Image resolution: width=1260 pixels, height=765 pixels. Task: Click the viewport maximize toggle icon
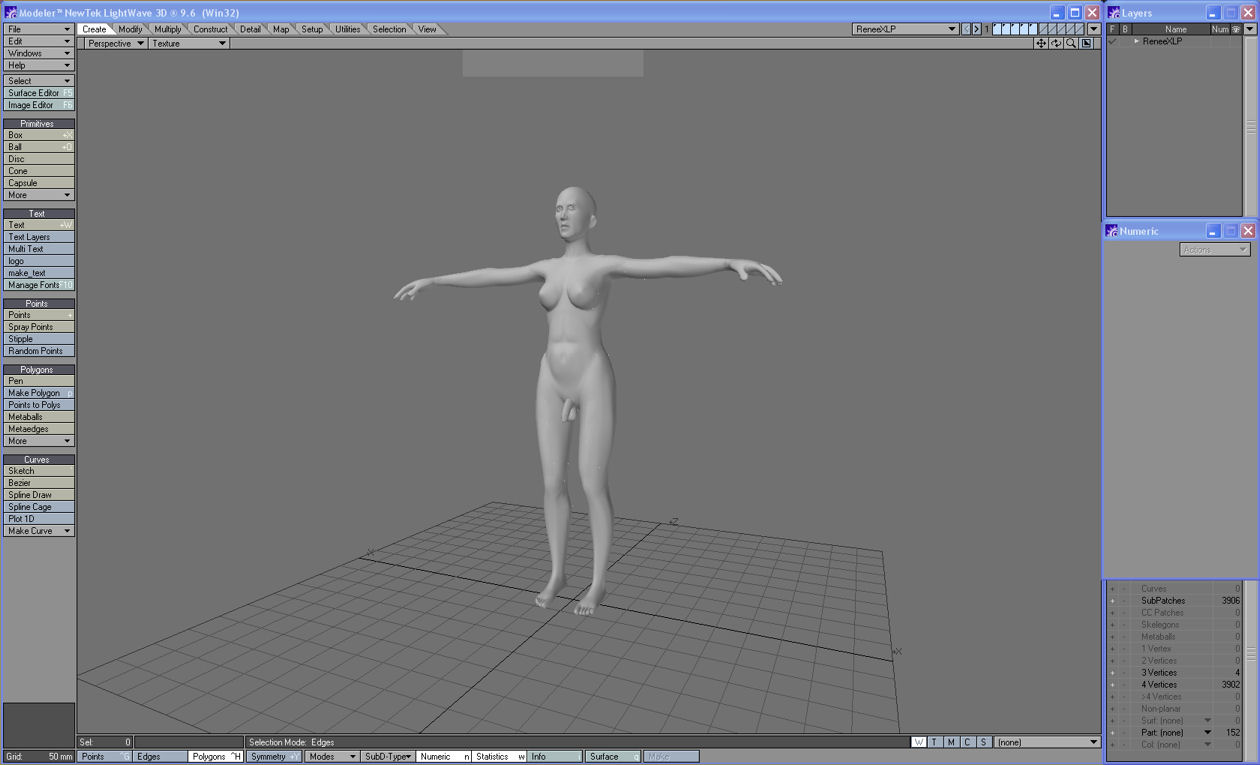coord(1087,44)
